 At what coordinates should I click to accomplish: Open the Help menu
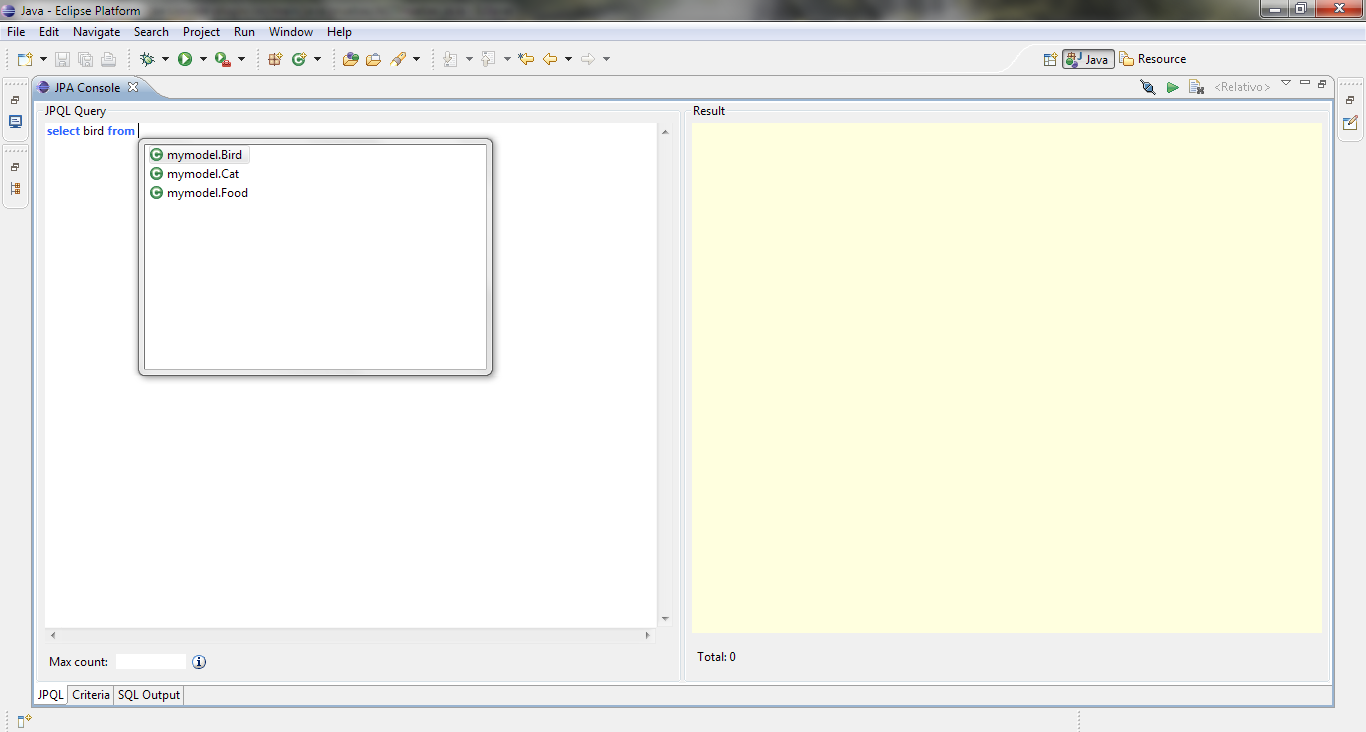pos(339,32)
